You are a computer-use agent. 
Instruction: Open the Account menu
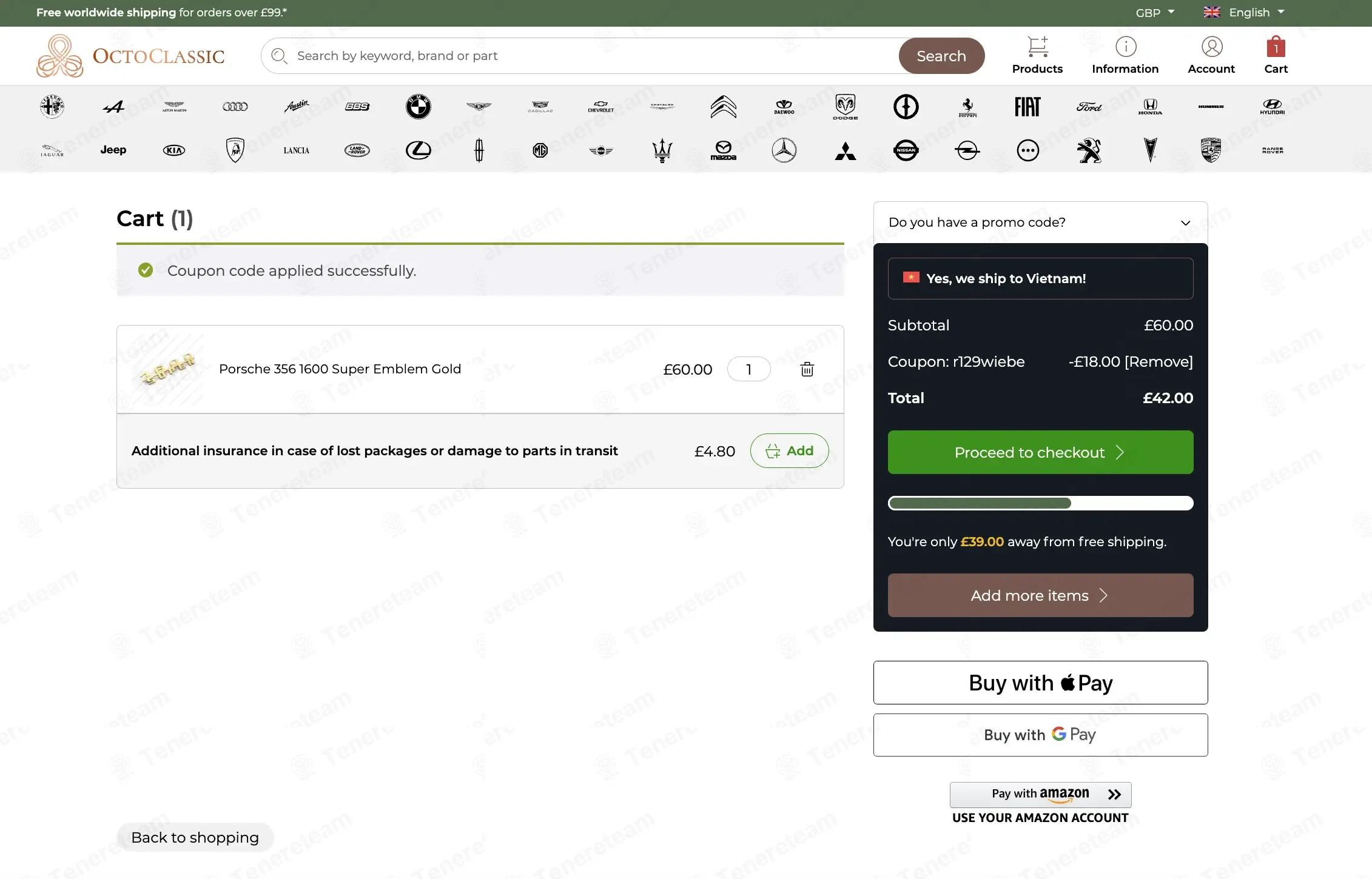1211,55
